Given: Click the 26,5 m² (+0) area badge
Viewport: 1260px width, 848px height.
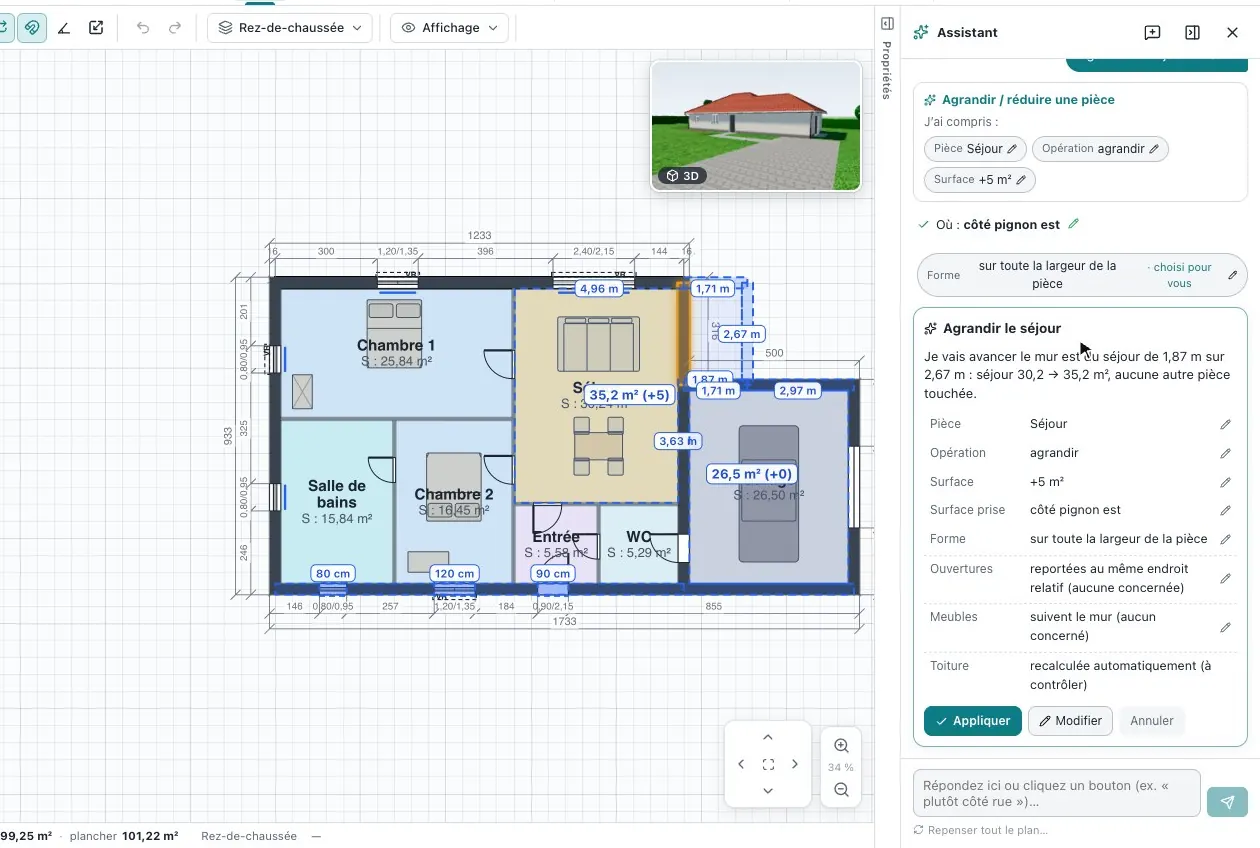Looking at the screenshot, I should [751, 474].
